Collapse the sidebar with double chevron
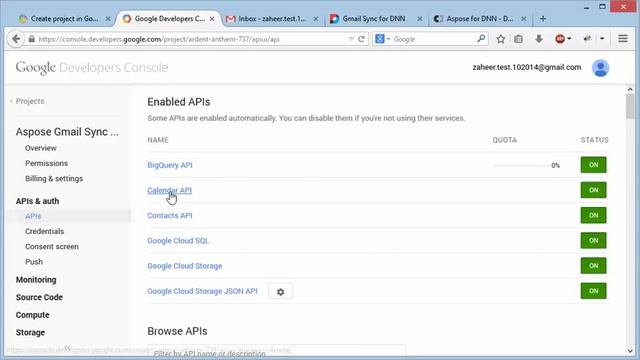 tap(67, 348)
